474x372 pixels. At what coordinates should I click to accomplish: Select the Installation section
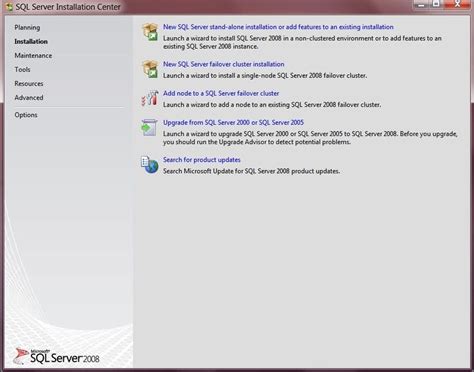pos(31,41)
